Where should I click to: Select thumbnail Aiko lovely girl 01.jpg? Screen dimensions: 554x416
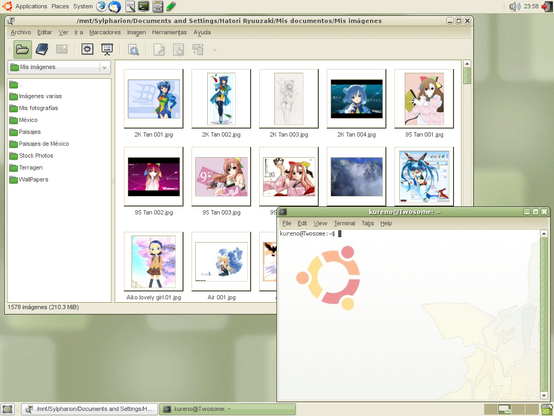pos(154,262)
